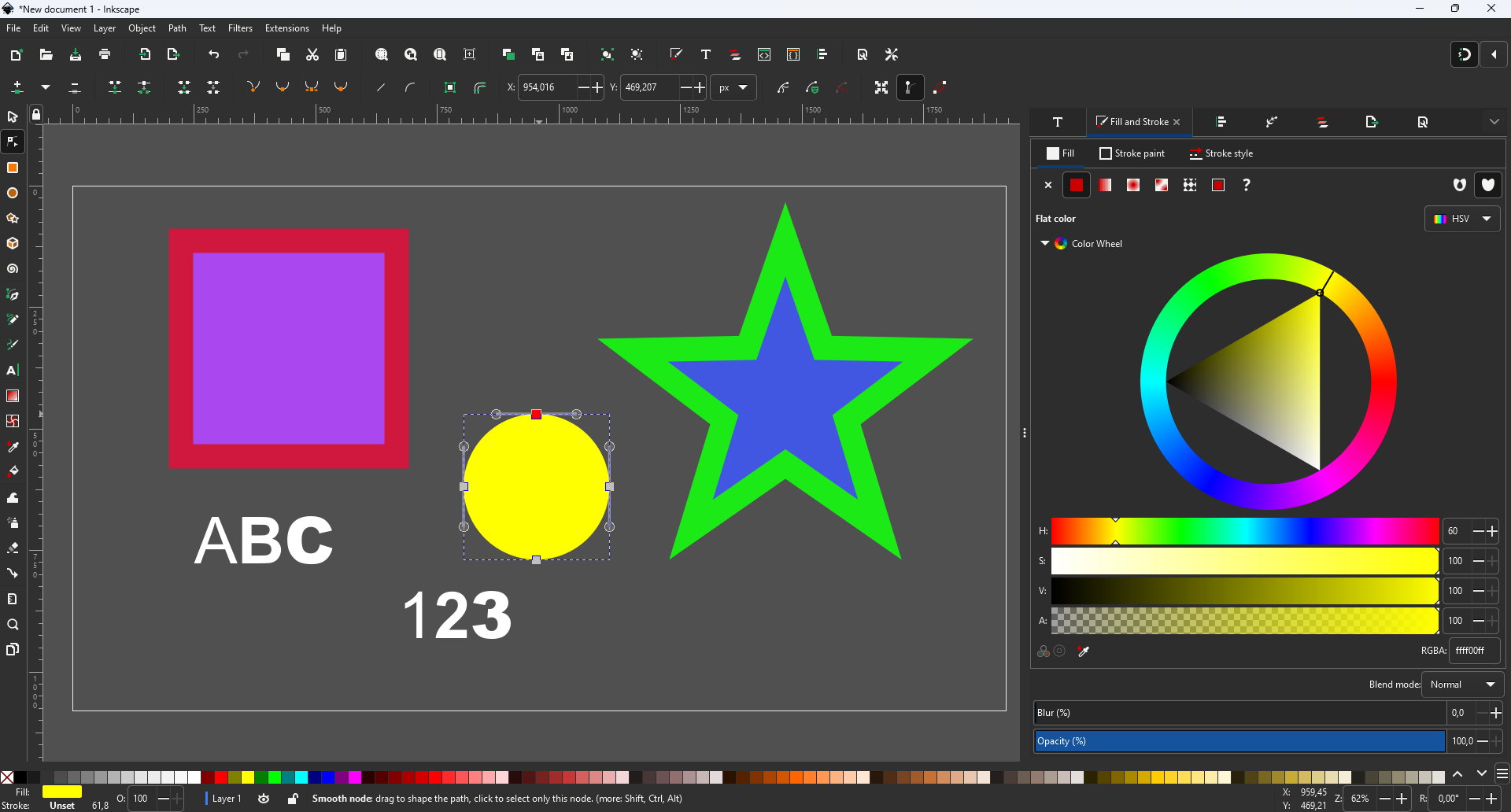Open the Extensions menu

[x=286, y=28]
